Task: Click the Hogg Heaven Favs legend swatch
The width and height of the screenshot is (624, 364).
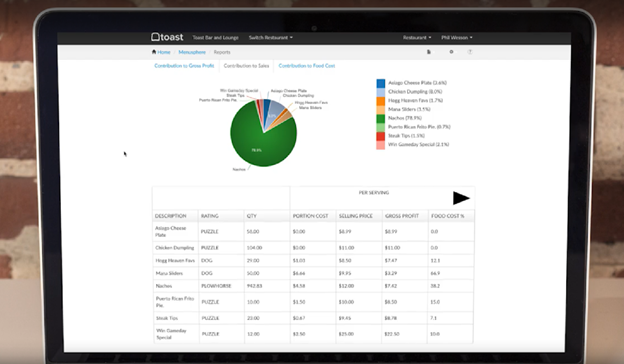Action: coord(381,101)
